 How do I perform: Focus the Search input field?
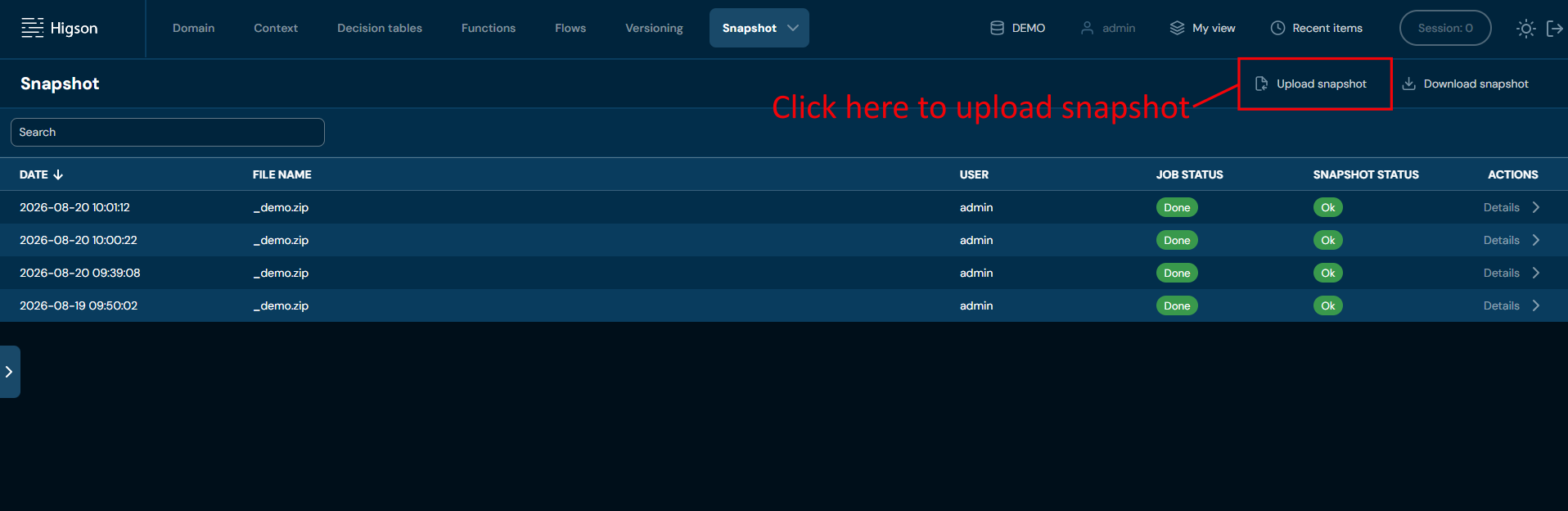tap(168, 132)
